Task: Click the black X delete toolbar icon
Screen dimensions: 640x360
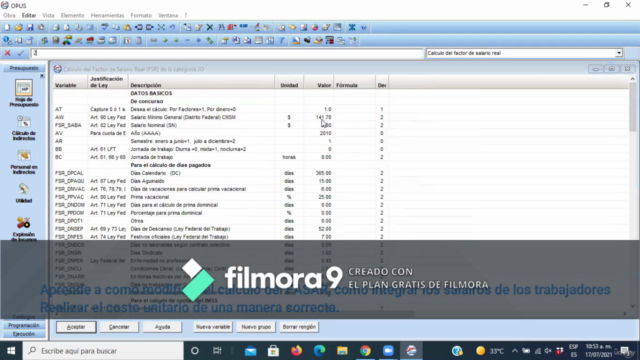Action: 209,27
